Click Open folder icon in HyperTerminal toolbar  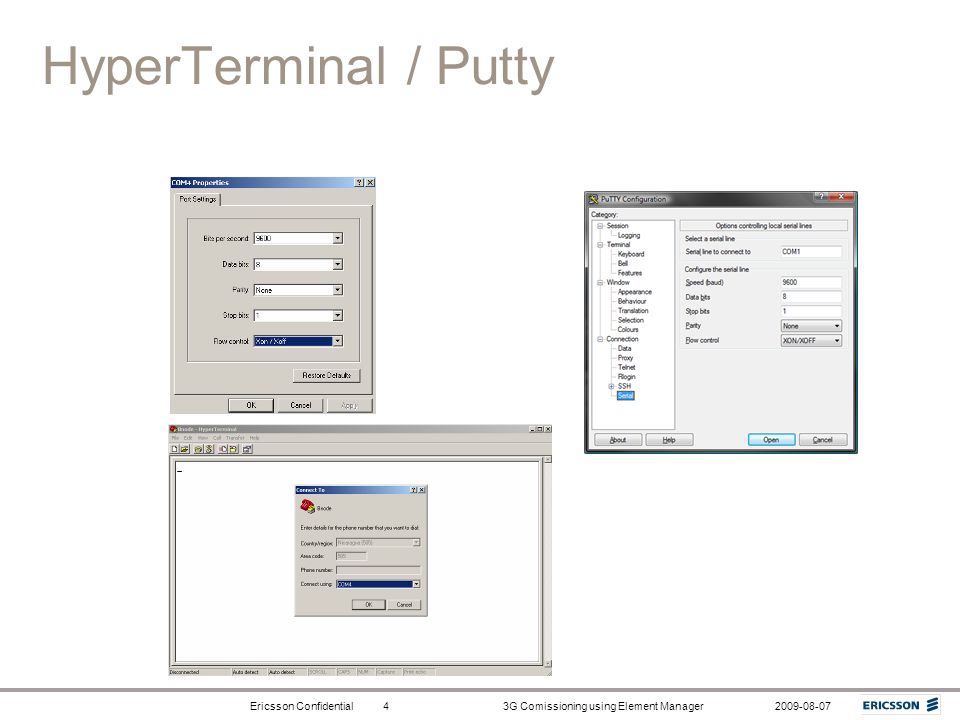pos(184,449)
